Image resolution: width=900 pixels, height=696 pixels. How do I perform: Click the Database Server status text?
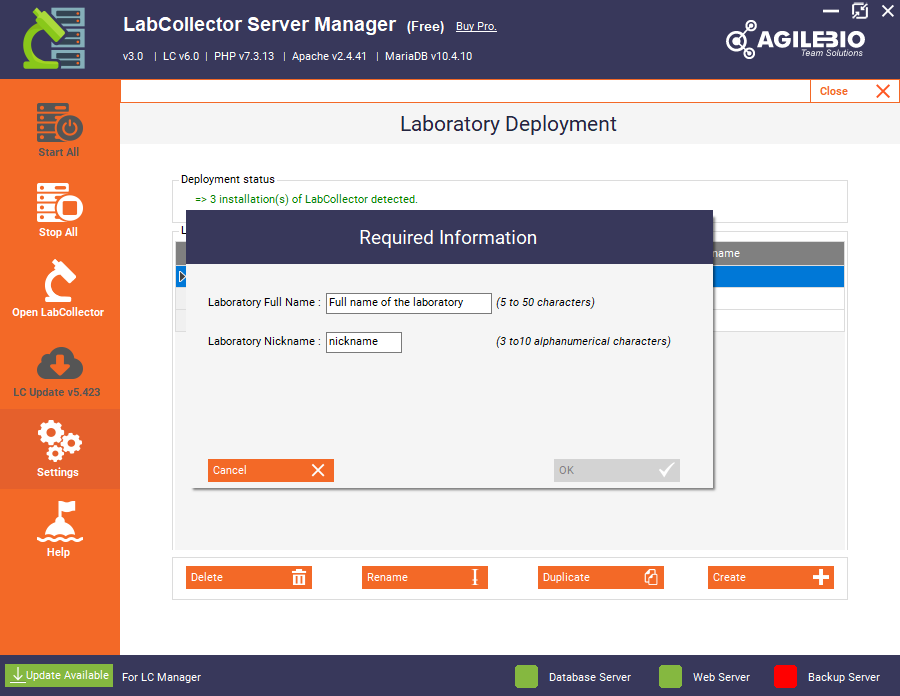click(590, 677)
